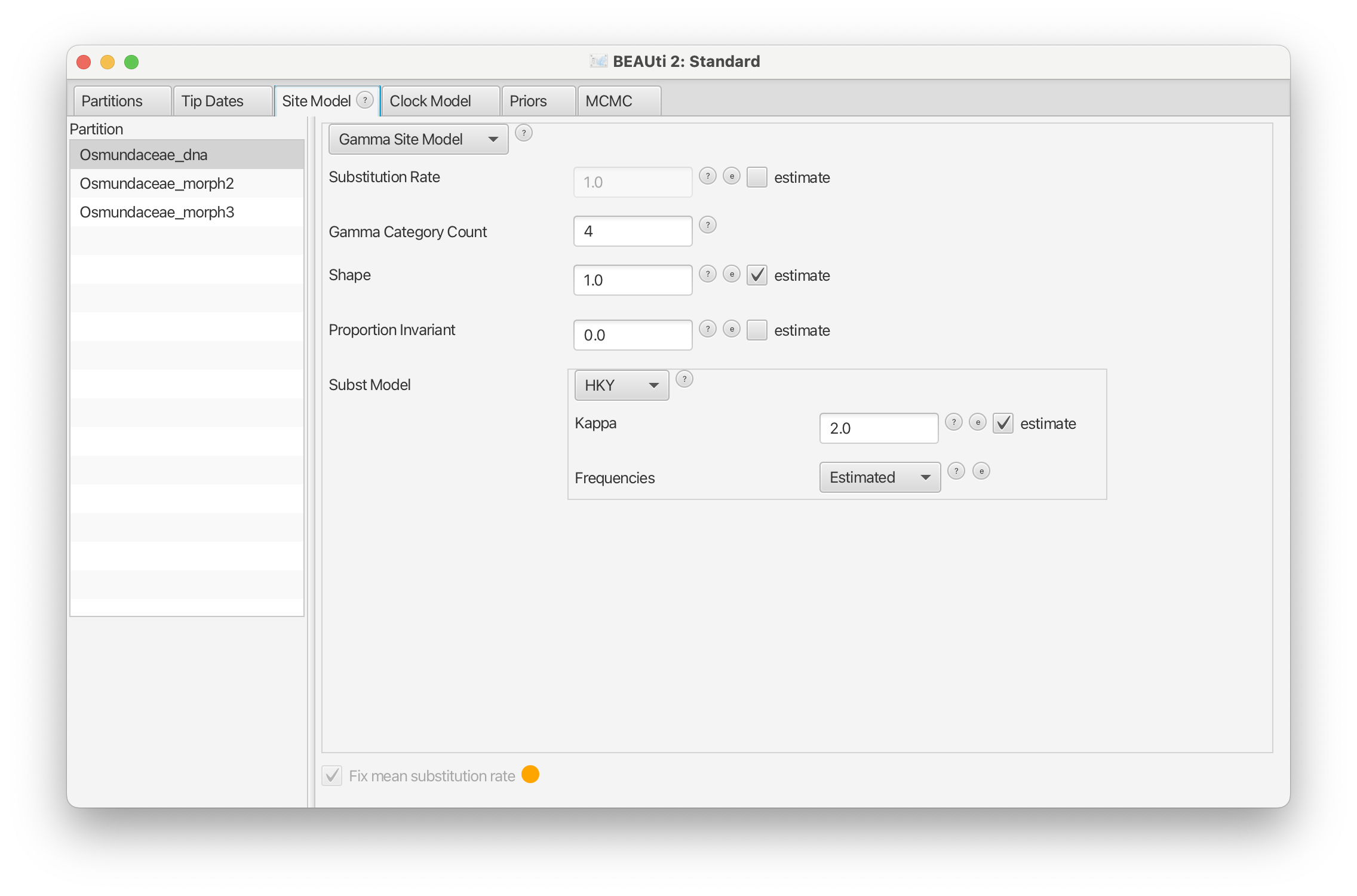This screenshot has height=896, width=1357.
Task: Toggle Fix mean substitution rate checkbox
Action: [332, 776]
